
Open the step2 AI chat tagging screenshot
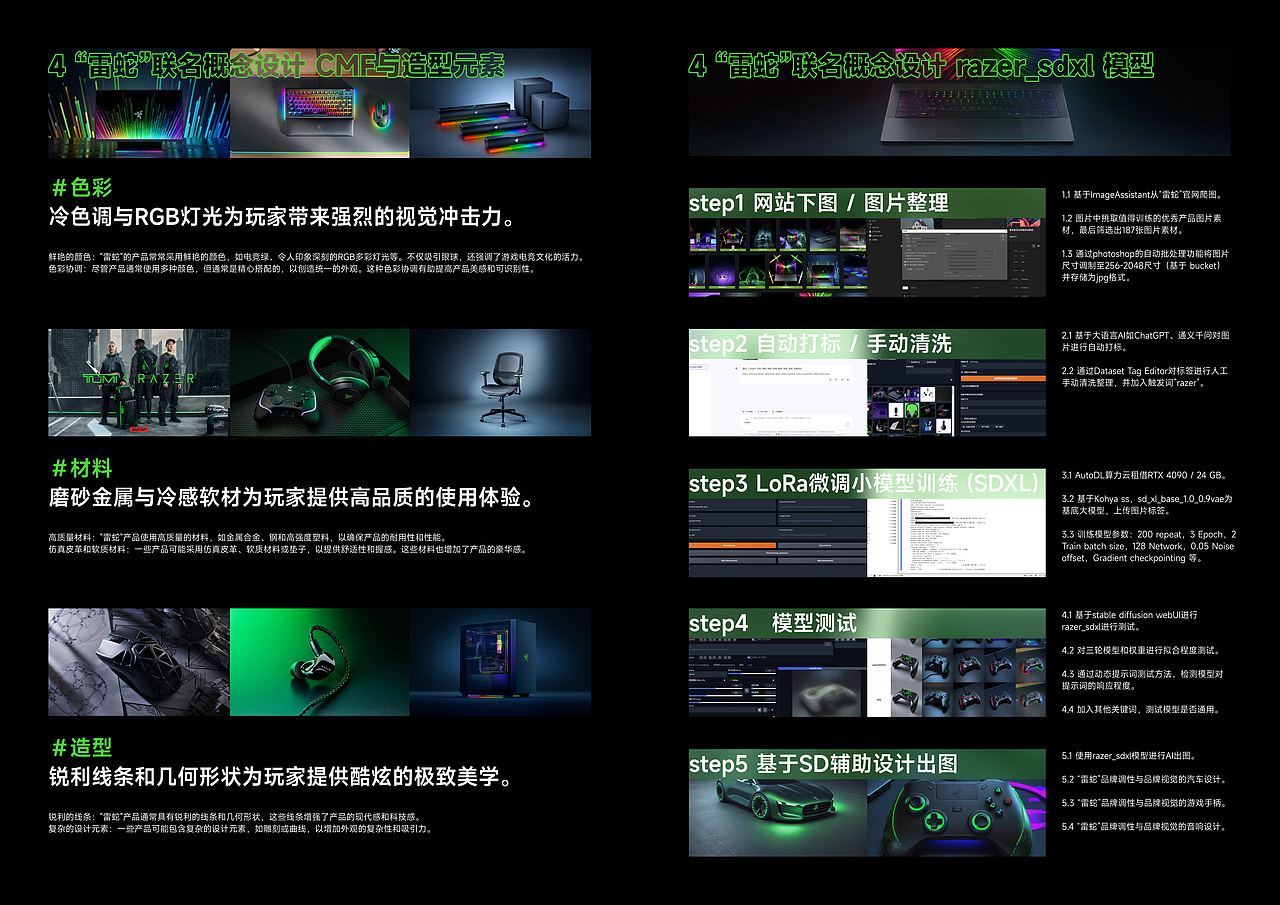tap(778, 398)
